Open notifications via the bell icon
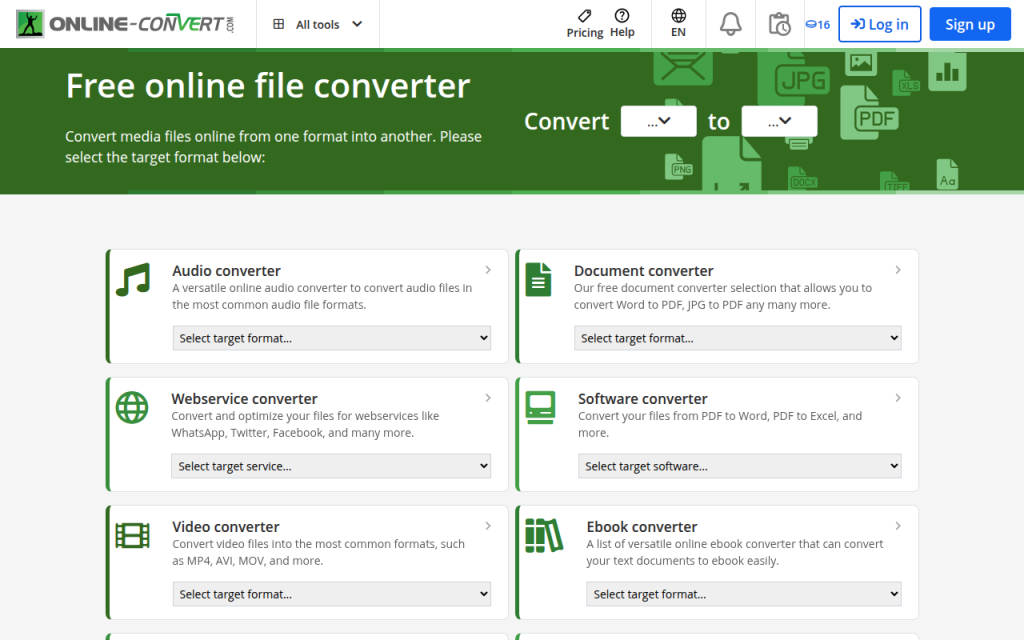The width and height of the screenshot is (1024, 640). (730, 24)
